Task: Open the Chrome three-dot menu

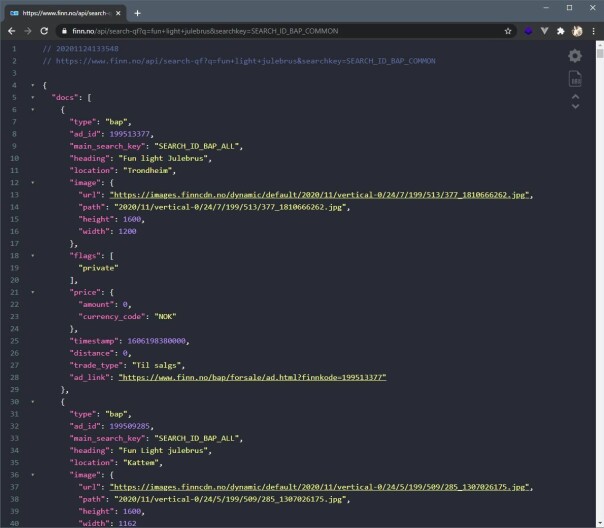Action: pyautogui.click(x=593, y=31)
